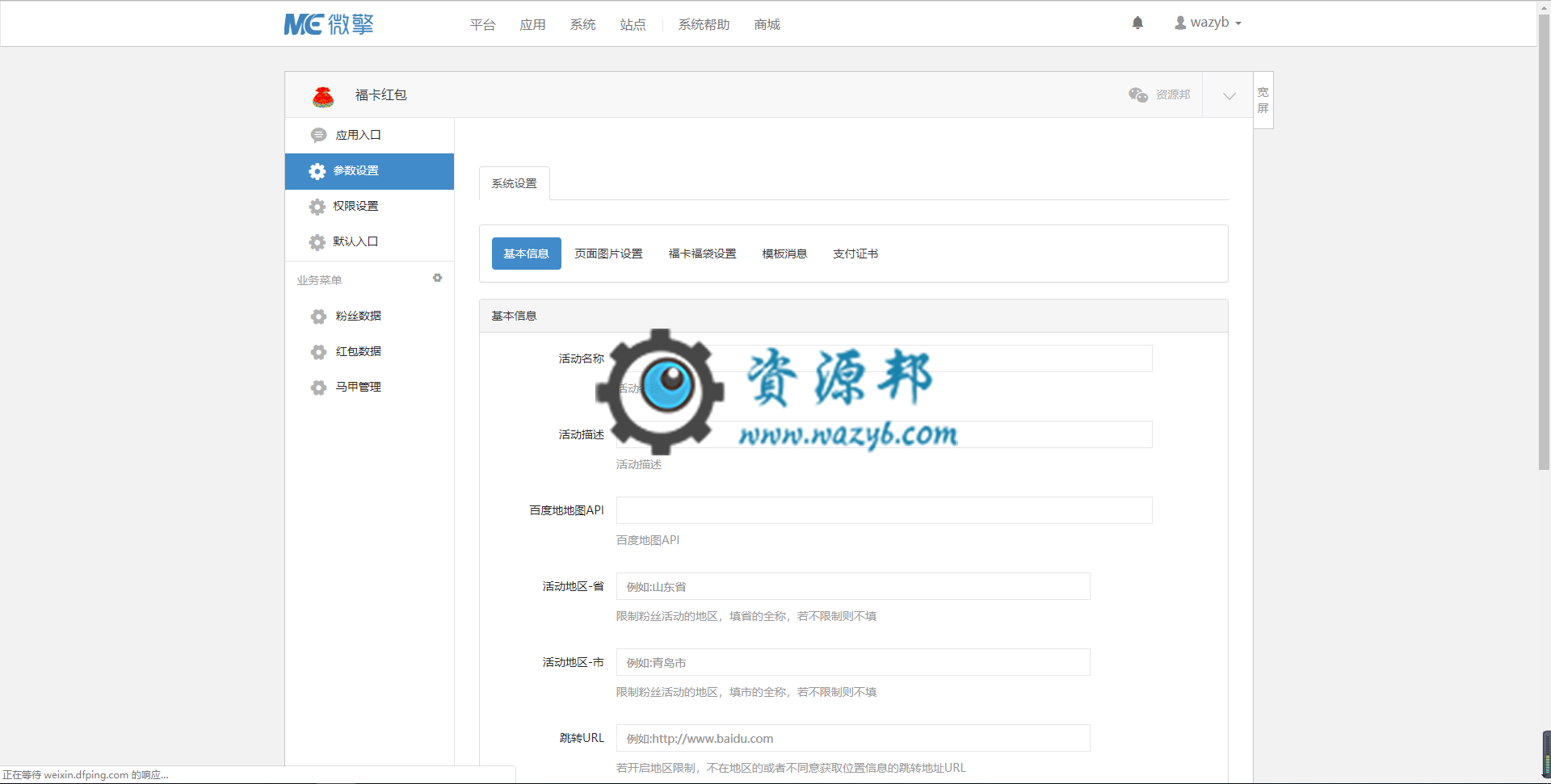Focus the 跳转URL input field
The height and width of the screenshot is (784, 1551).
(x=853, y=738)
